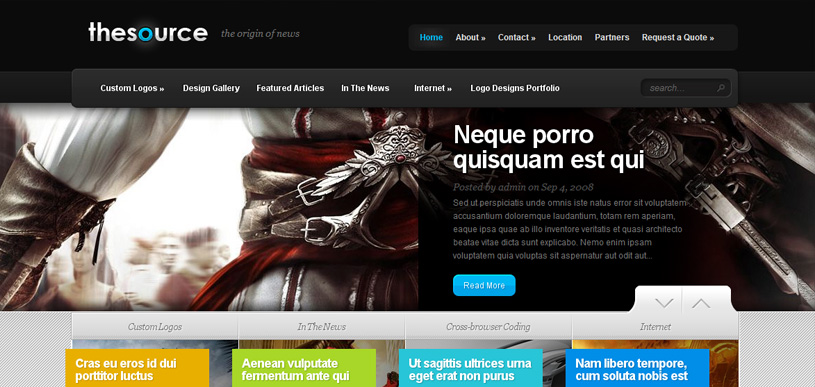This screenshot has height=387, width=815.
Task: Focus the search input field
Action: 681,88
